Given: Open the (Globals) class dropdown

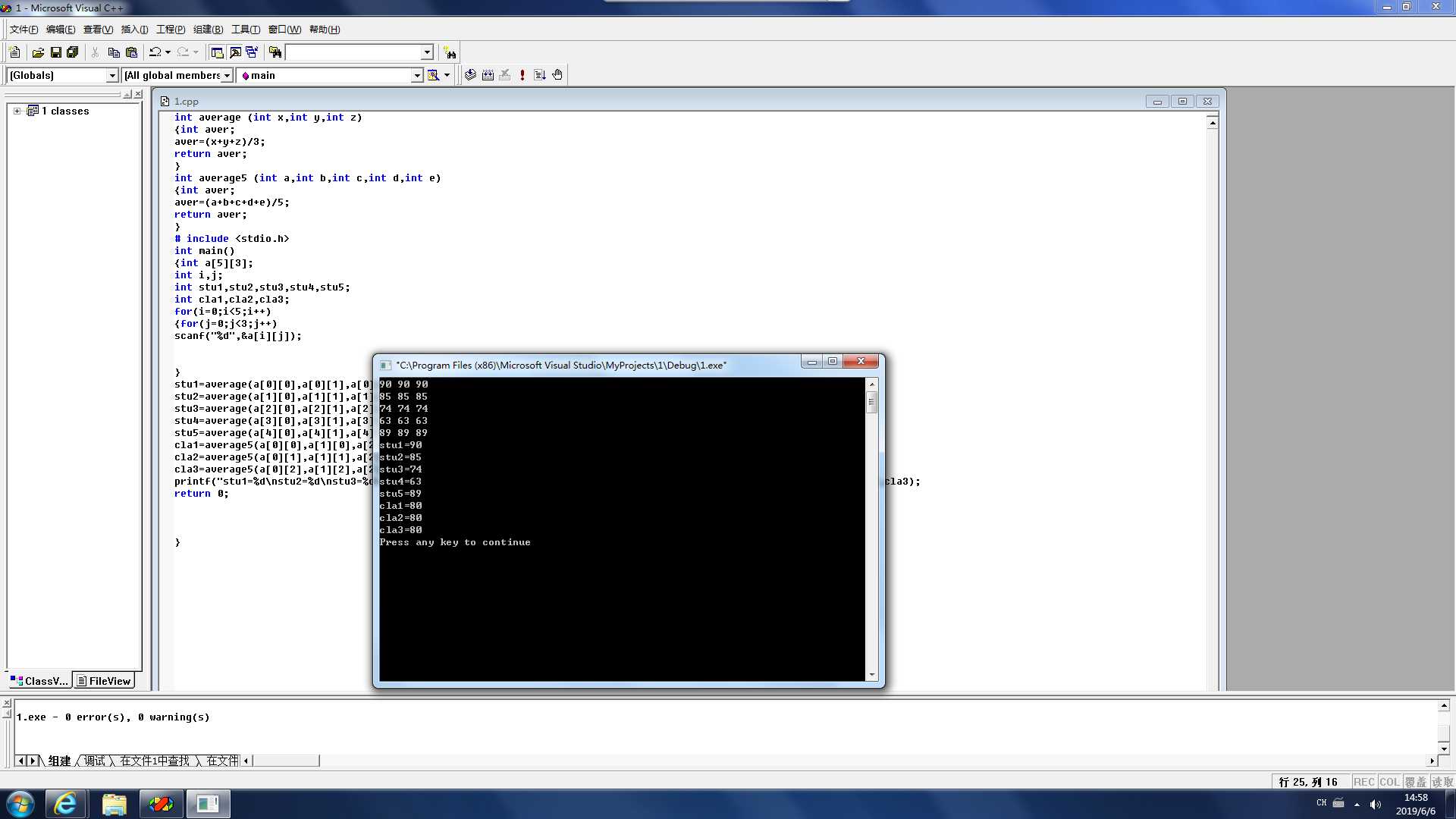Looking at the screenshot, I should point(112,75).
